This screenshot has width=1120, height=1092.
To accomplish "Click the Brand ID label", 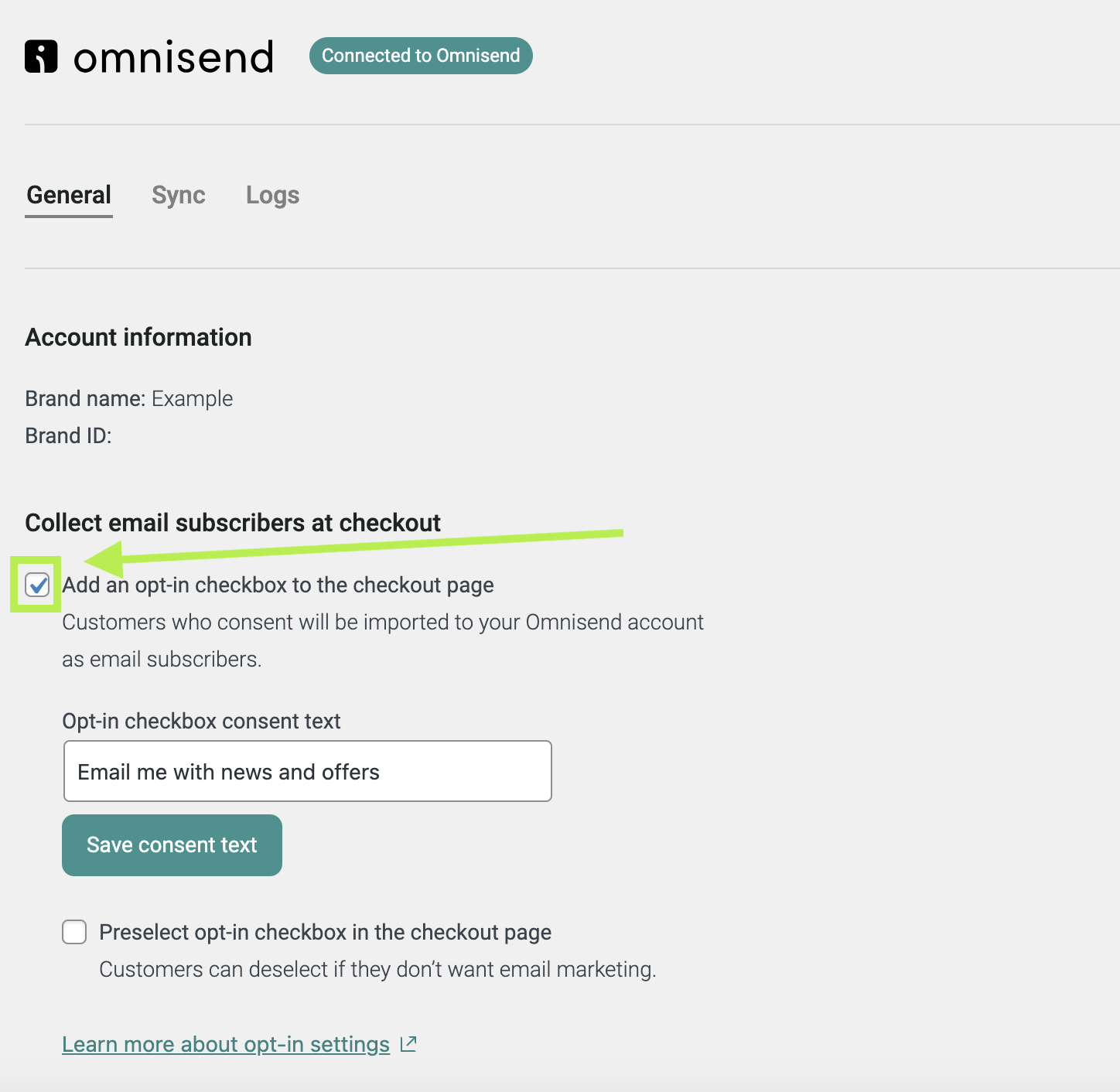I will [x=65, y=435].
